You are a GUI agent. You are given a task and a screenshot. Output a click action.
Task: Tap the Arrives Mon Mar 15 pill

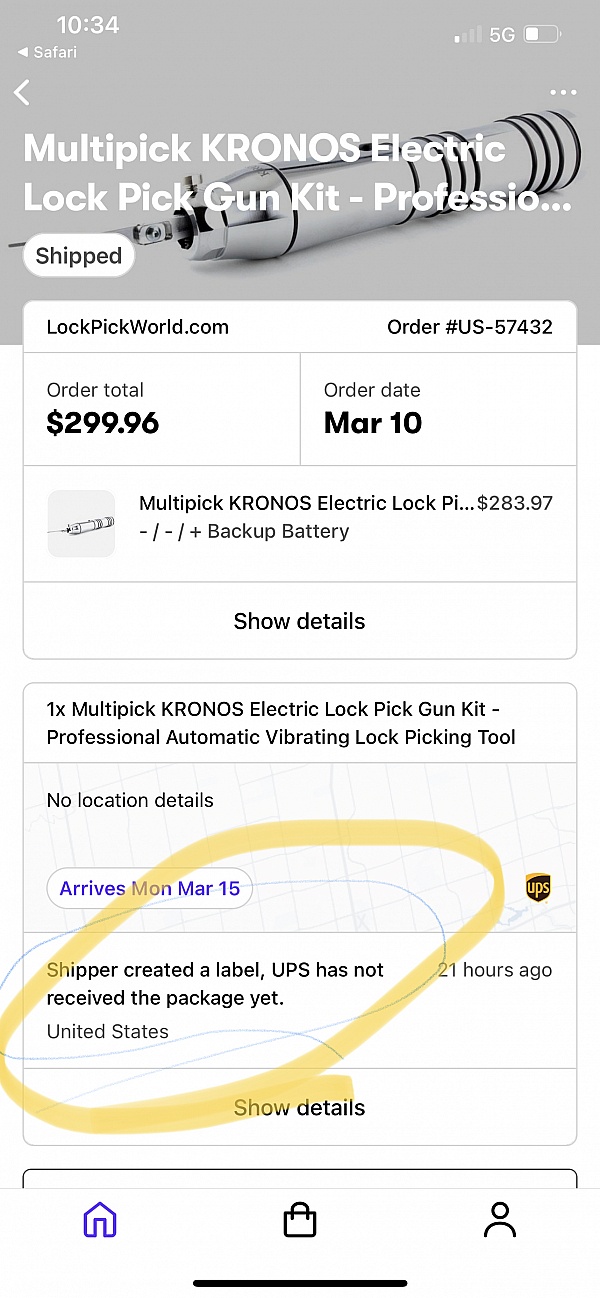tap(149, 888)
